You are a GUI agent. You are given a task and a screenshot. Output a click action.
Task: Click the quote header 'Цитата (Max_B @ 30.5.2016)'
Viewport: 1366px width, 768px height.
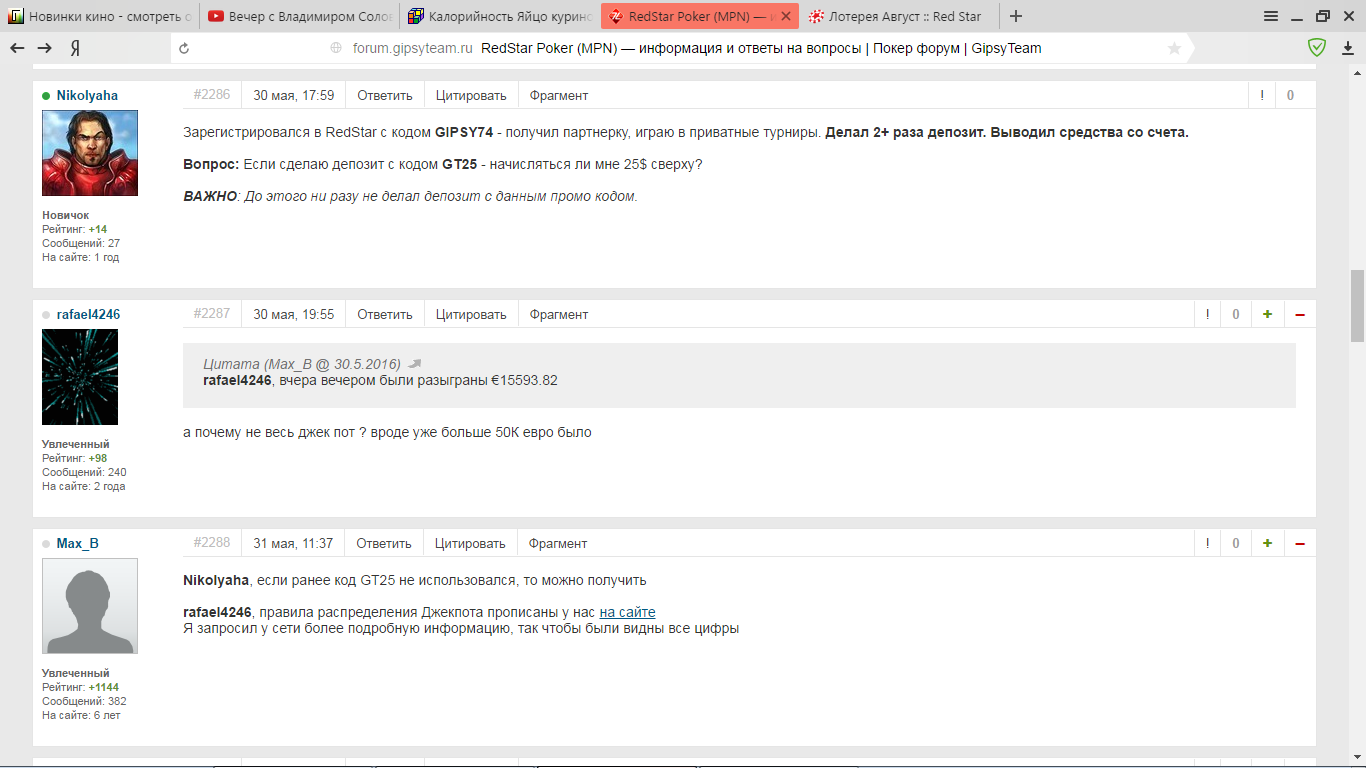(x=302, y=363)
